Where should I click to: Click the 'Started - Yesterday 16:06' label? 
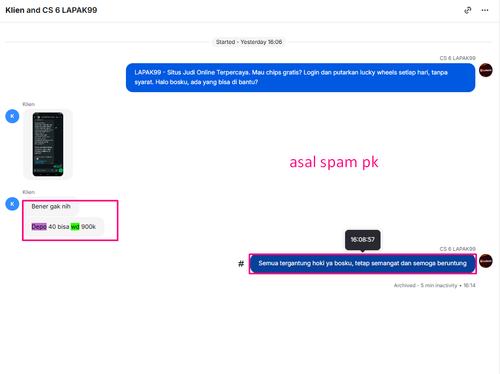tap(249, 42)
